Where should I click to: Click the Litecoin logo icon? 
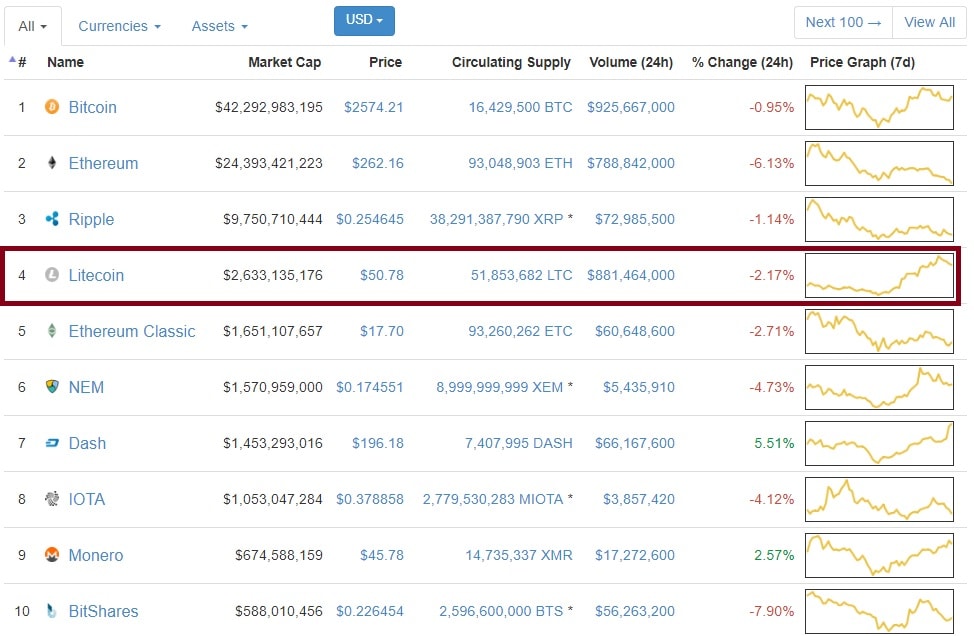pyautogui.click(x=52, y=275)
